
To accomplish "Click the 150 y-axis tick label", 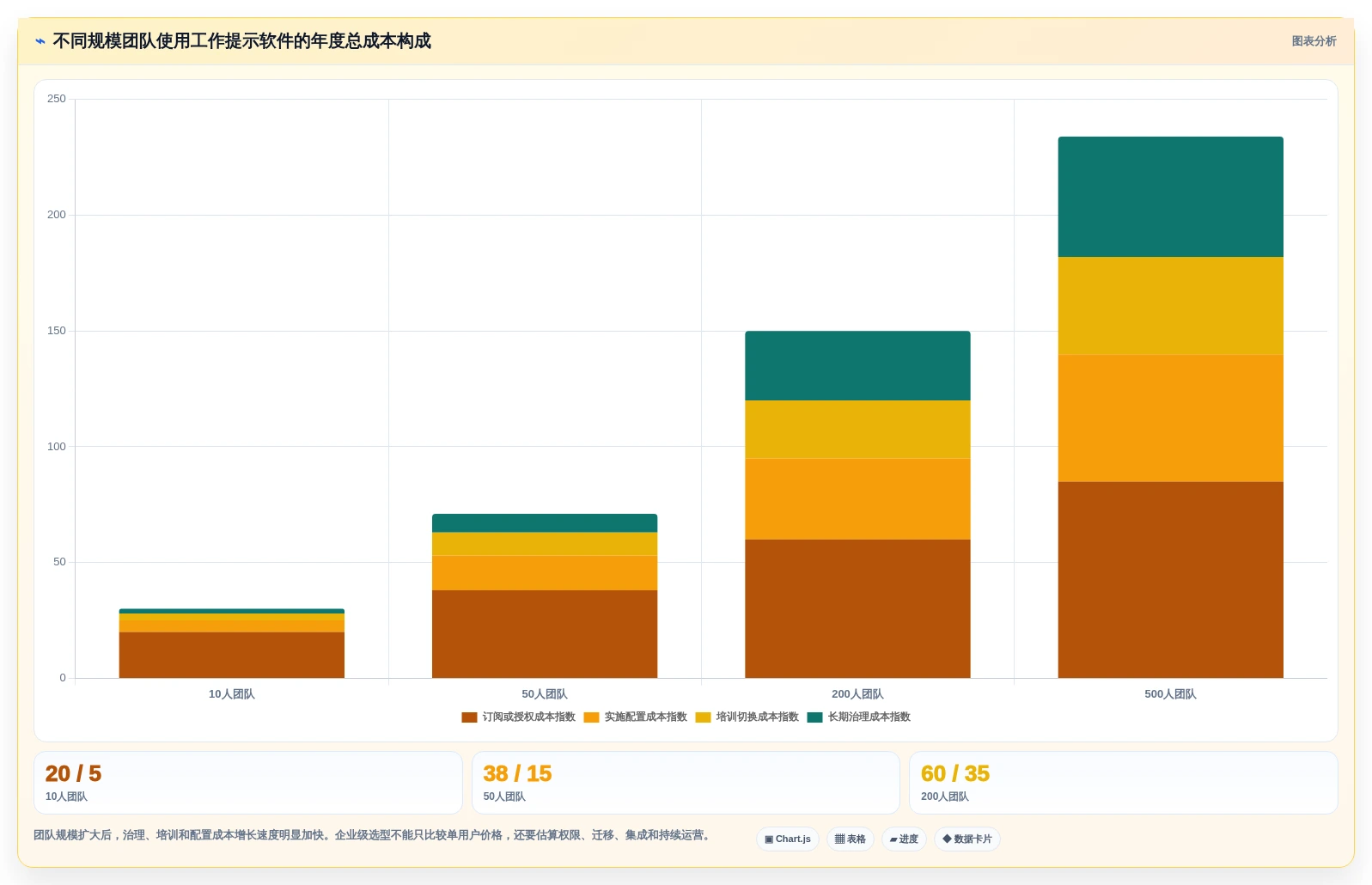I will click(57, 331).
